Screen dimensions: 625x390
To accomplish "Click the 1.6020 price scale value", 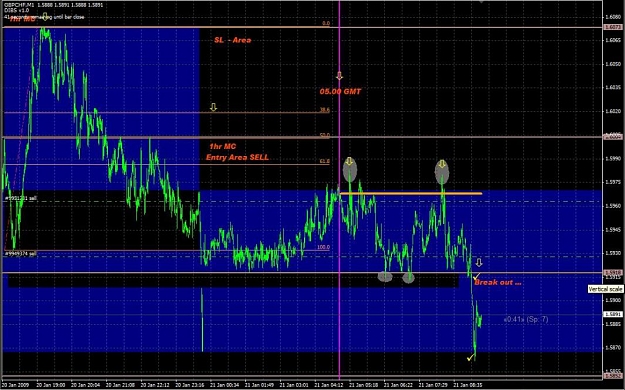I will pyautogui.click(x=613, y=111).
